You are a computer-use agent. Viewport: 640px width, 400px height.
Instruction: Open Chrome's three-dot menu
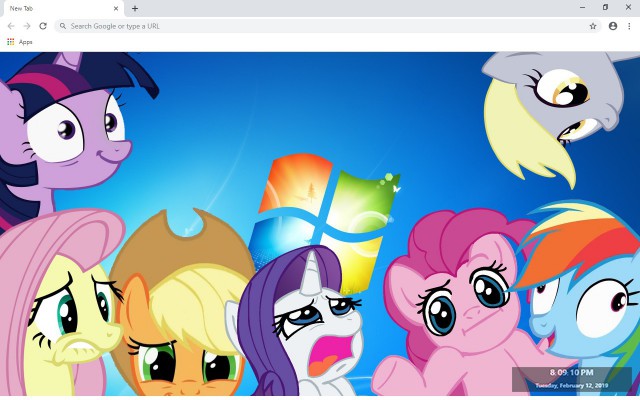tap(629, 26)
